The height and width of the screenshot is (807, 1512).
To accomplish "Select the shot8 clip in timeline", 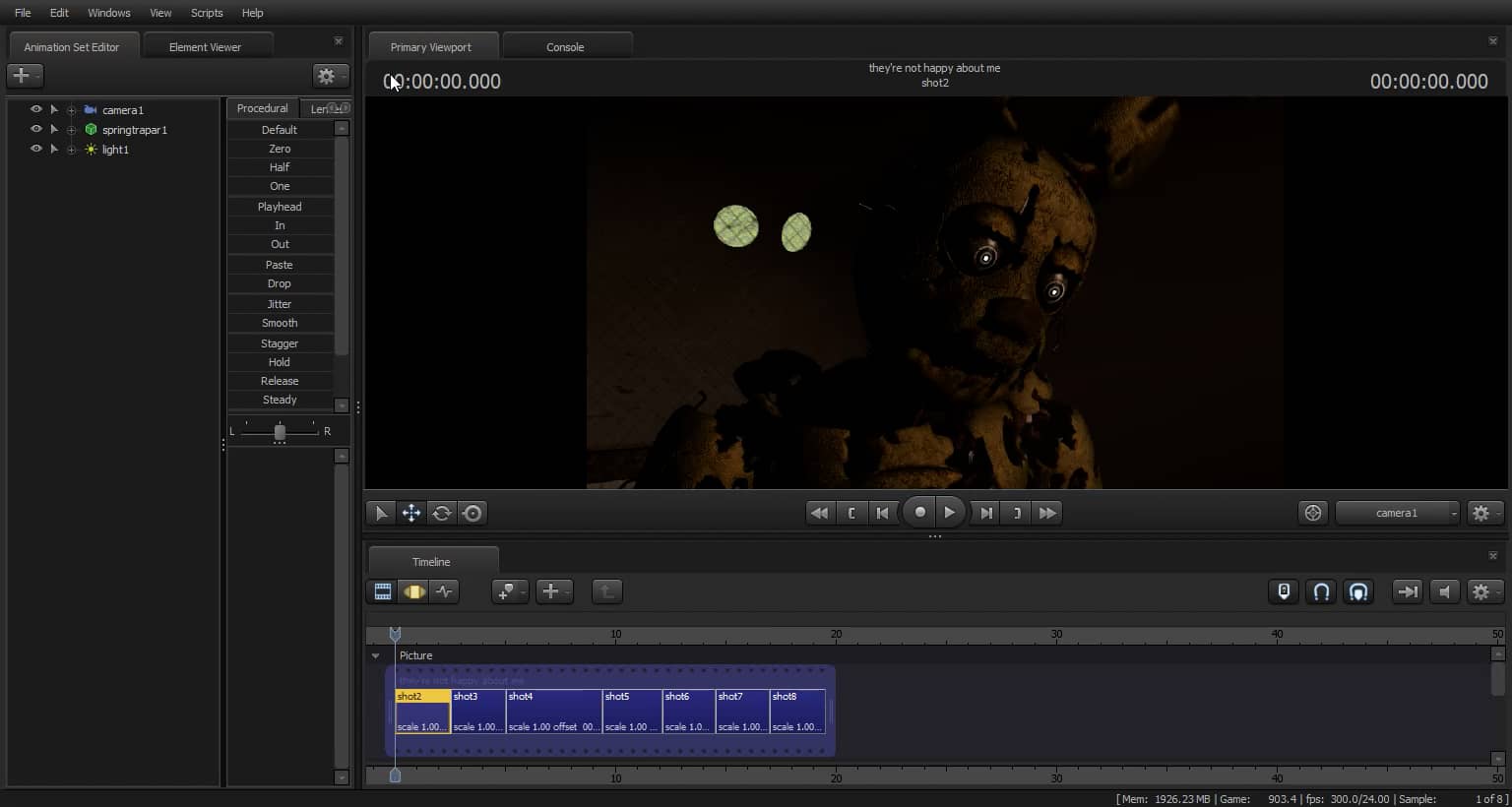I will coord(797,711).
